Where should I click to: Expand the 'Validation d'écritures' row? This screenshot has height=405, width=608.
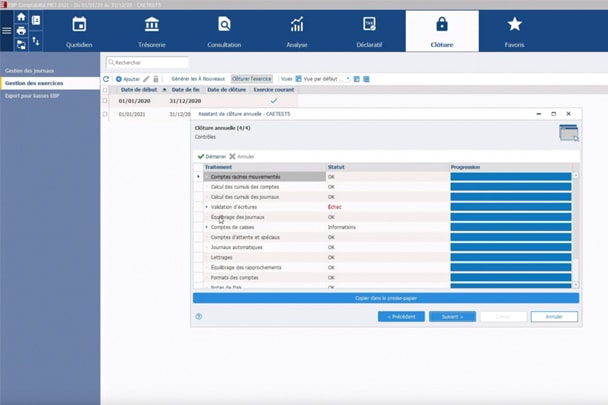point(206,207)
